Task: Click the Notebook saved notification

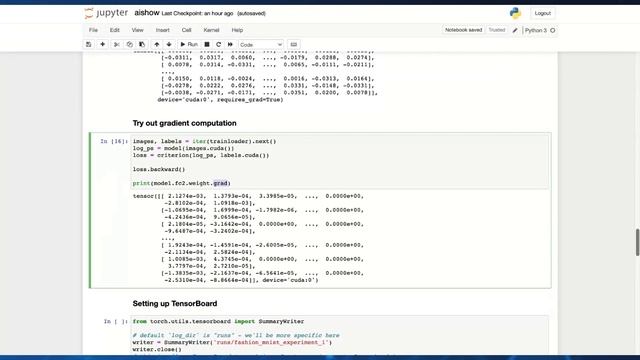Action: (x=463, y=30)
